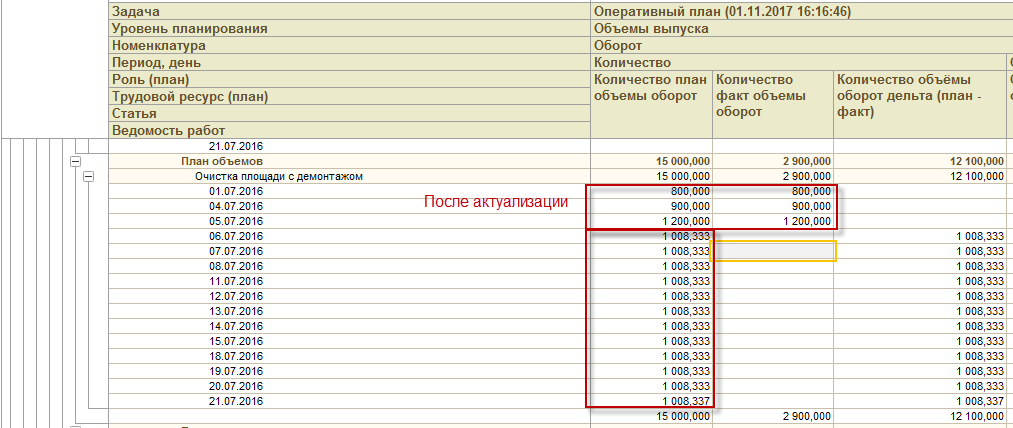Select the 05.07.2016 date row

[x=236, y=221]
